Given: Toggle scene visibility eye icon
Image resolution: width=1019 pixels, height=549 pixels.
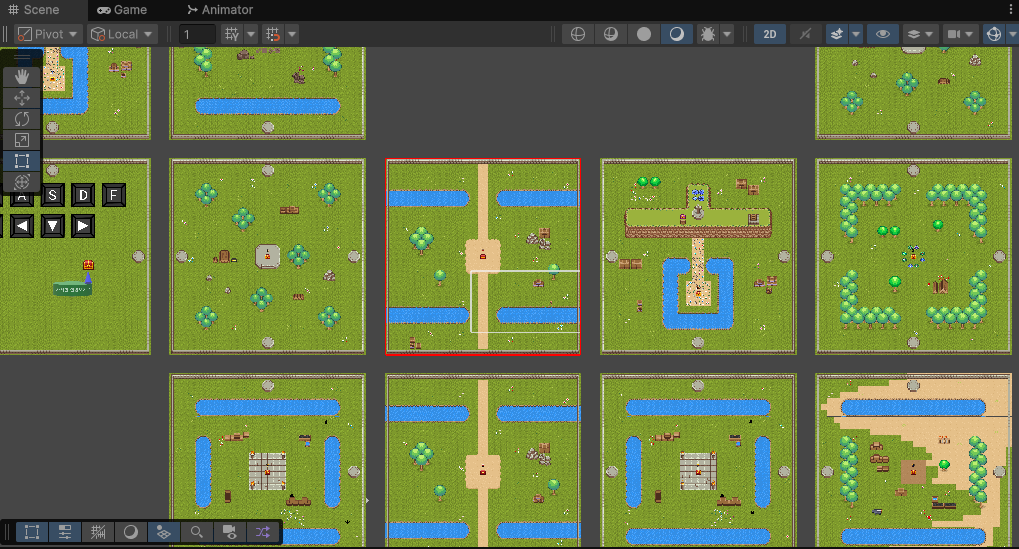Looking at the screenshot, I should (x=882, y=34).
